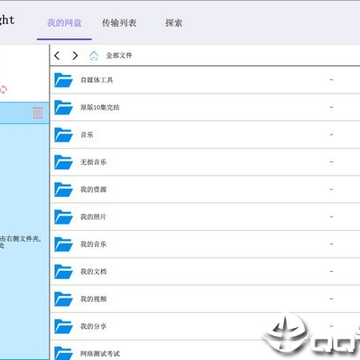Select the 我的照片 folder name
The image size is (360, 360).
coord(93,217)
